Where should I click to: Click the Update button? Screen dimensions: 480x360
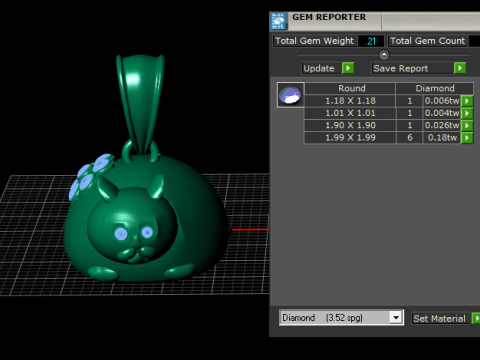320,68
